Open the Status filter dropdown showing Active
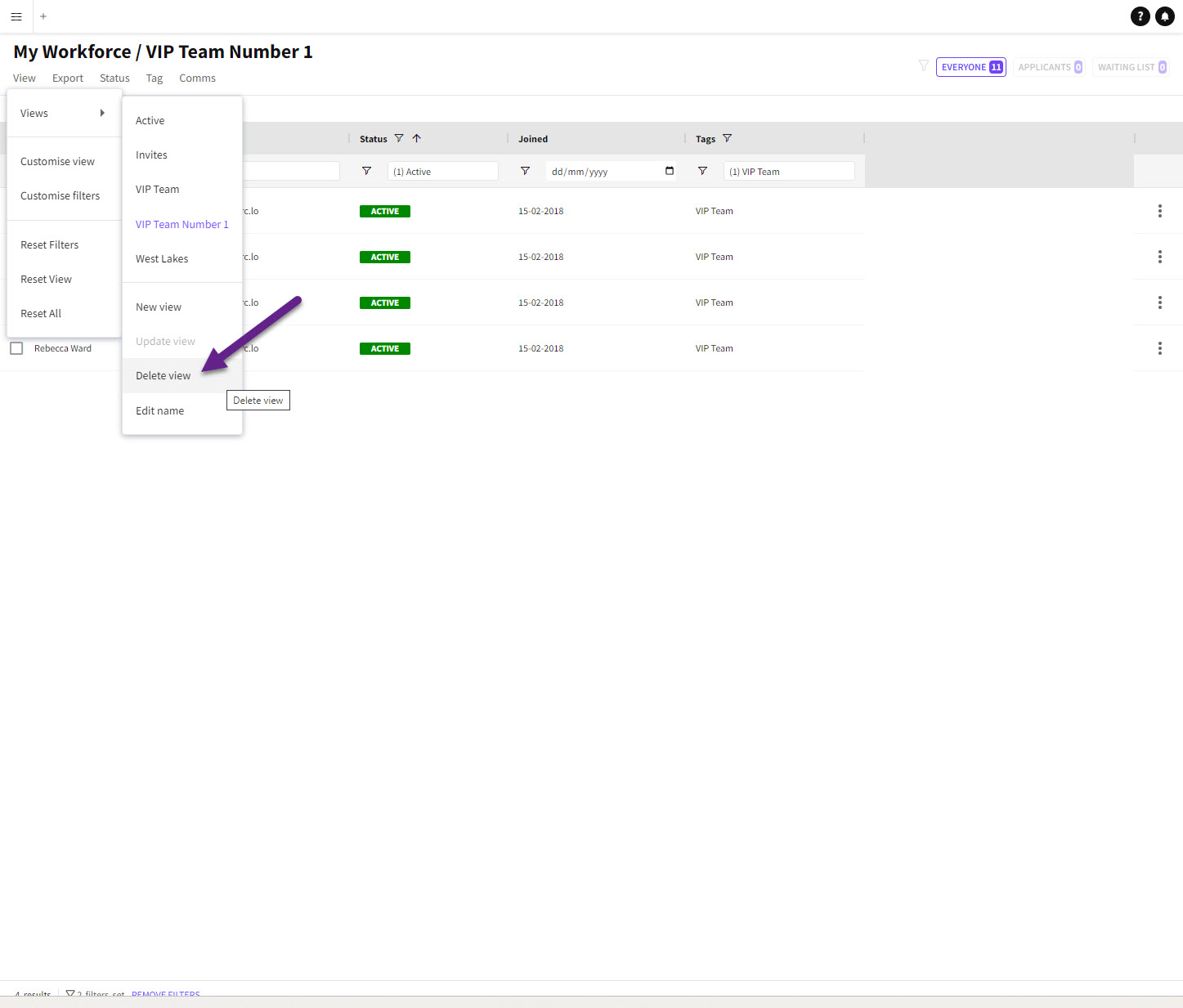The height and width of the screenshot is (1008, 1183). 442,172
